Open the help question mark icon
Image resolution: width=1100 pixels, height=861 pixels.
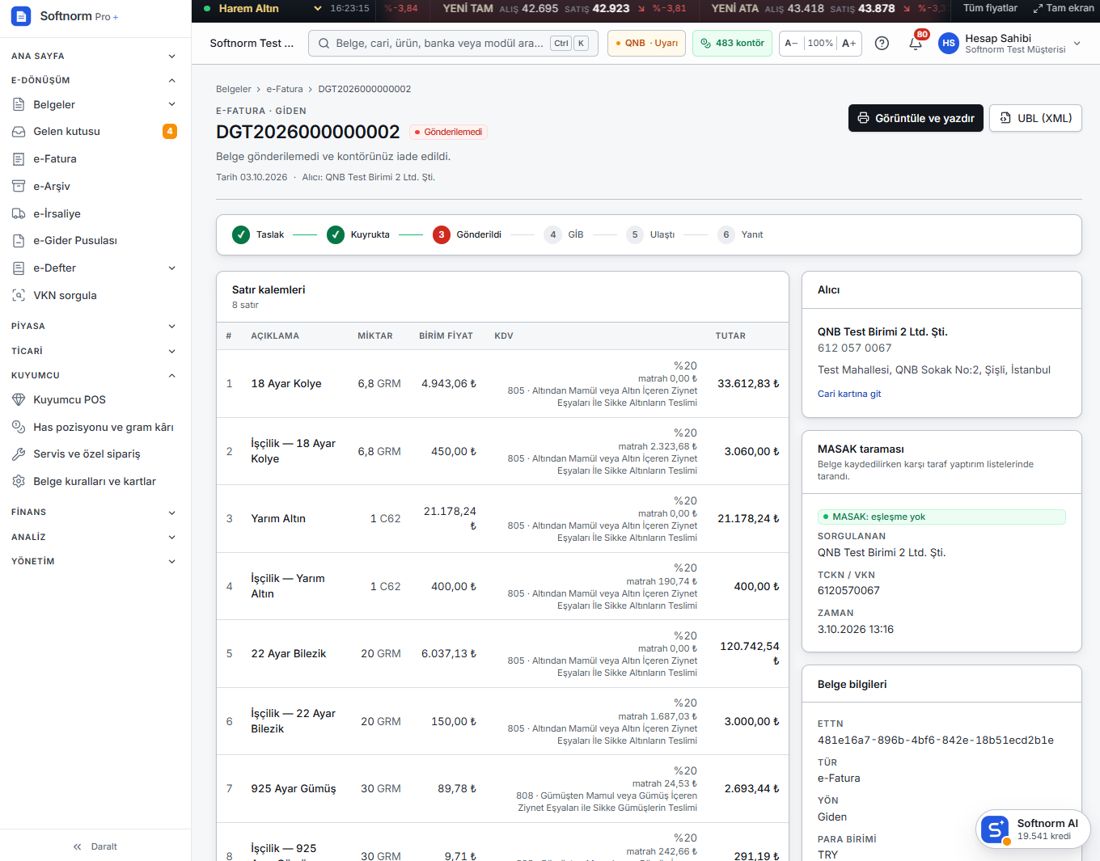[882, 43]
